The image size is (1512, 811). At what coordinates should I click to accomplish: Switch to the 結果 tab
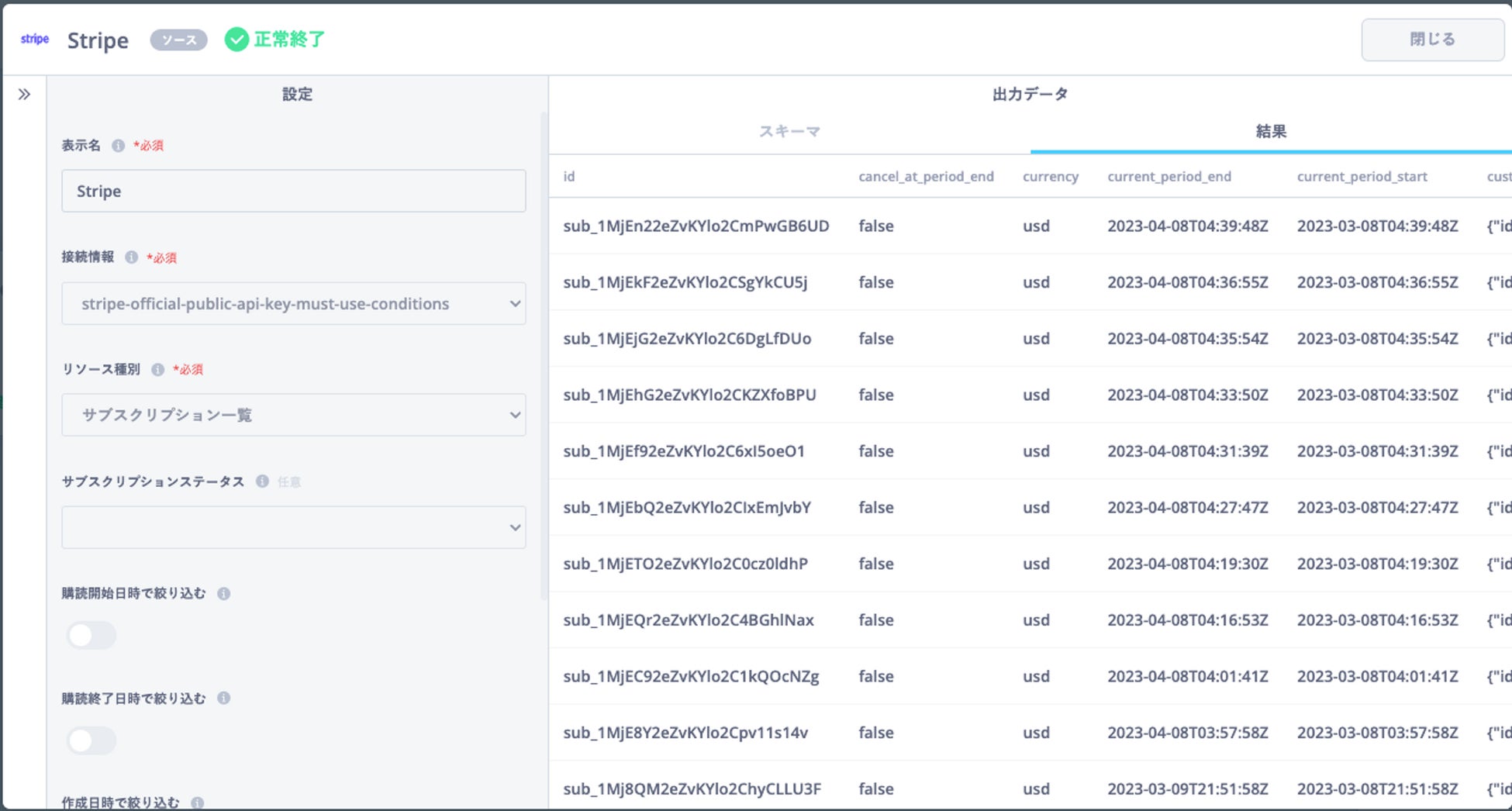1271,132
